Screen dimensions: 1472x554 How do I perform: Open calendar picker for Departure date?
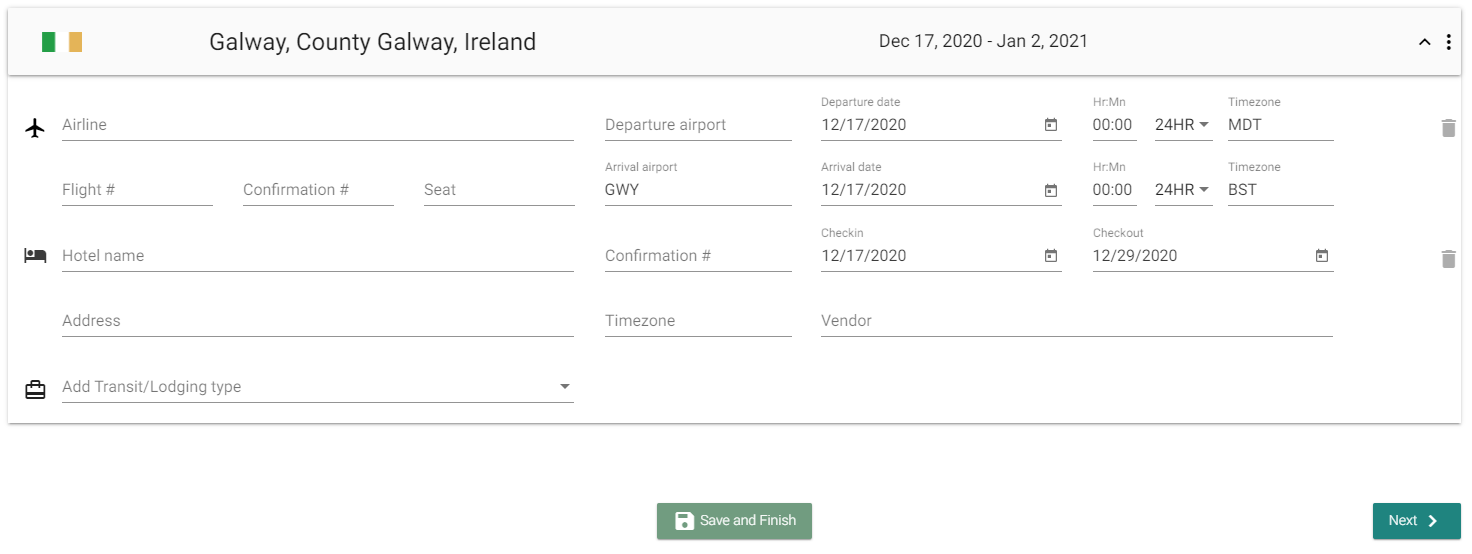pos(1051,125)
